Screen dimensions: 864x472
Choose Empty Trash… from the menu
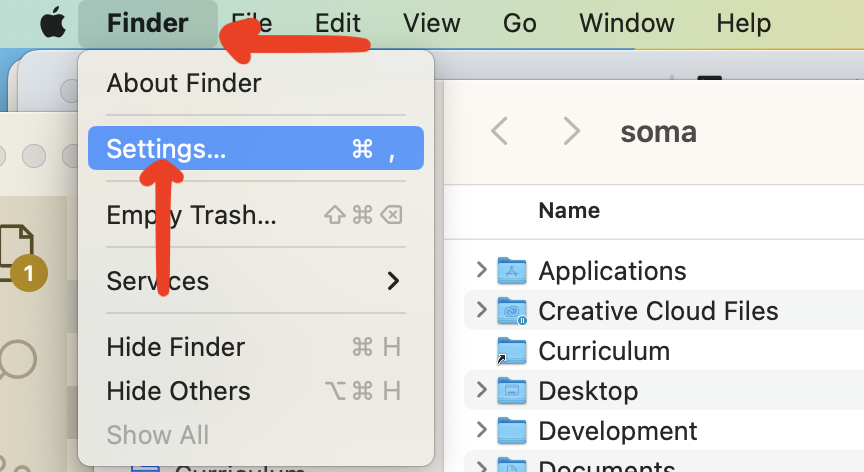coord(256,215)
